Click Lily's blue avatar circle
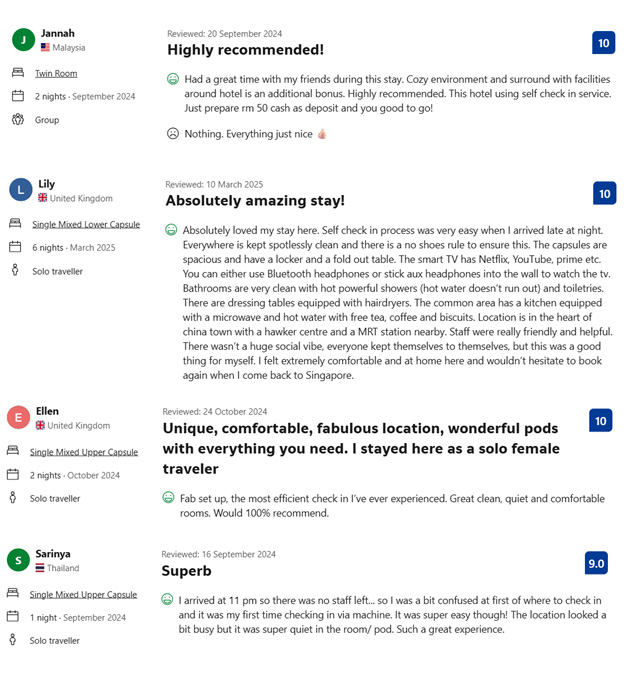The image size is (624, 690). (x=20, y=190)
